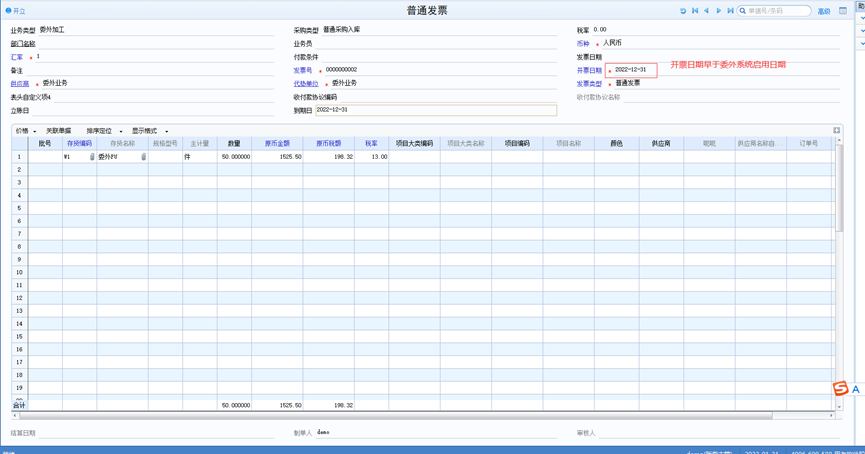Screen dimensions: 865x454
Task: Click the 原币金额 column header
Action: click(277, 143)
